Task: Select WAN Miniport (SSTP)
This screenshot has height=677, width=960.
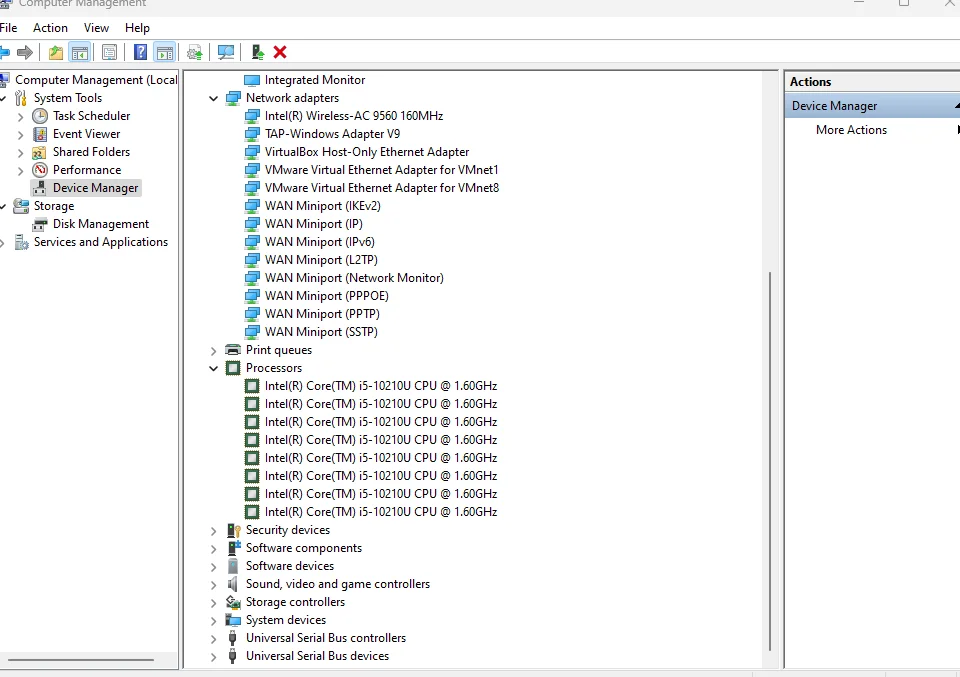Action: point(321,332)
